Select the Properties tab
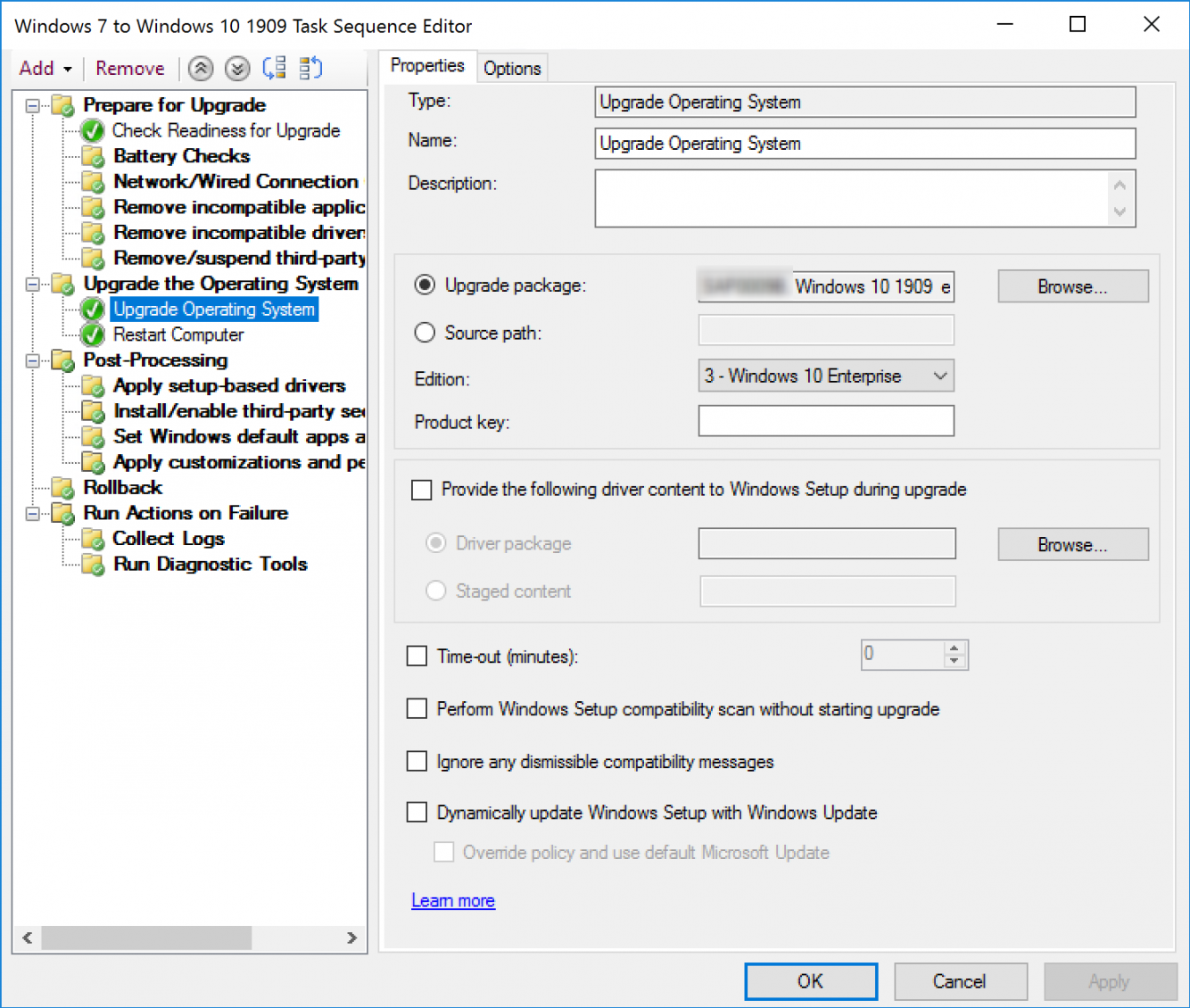Screen dimensions: 1190x1008 pos(427,65)
